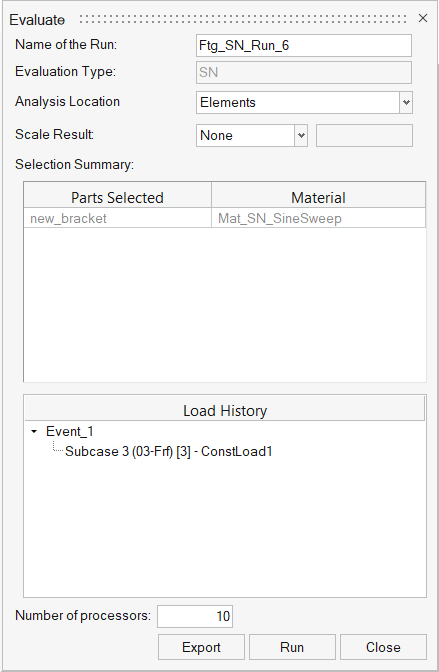Open the Analysis Location dropdown arrow
The height and width of the screenshot is (672, 439).
(406, 102)
